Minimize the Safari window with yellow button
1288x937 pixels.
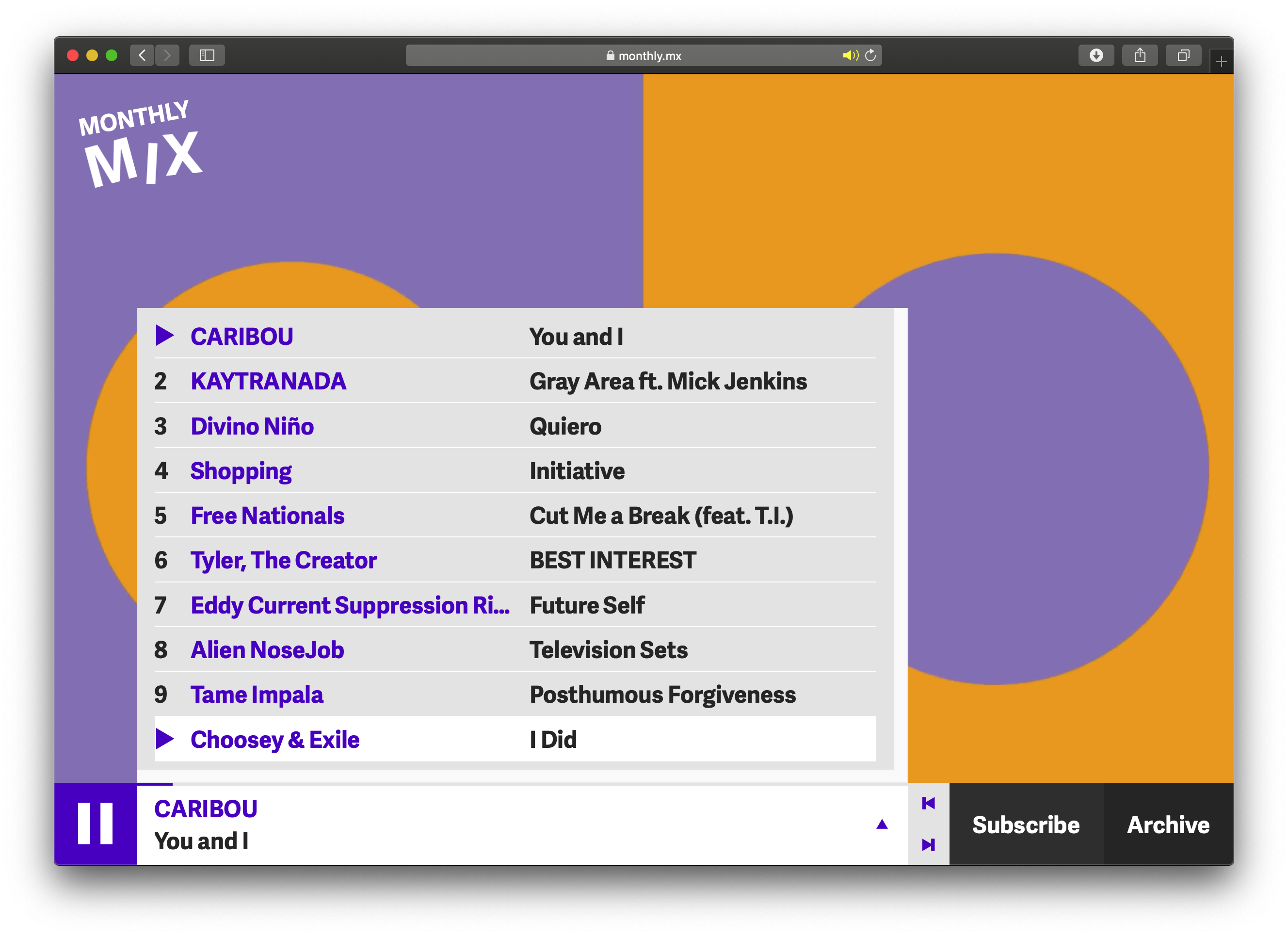coord(92,55)
